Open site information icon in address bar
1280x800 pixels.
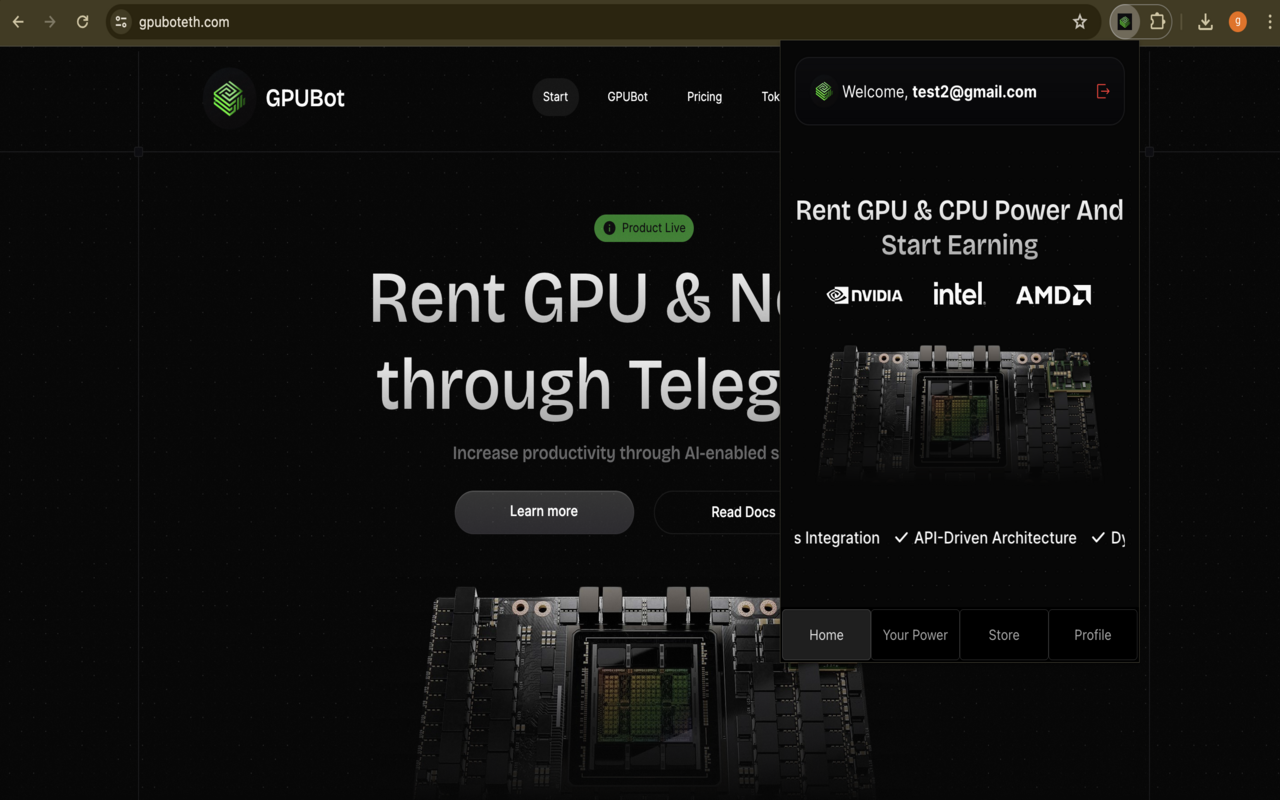pyautogui.click(x=121, y=21)
